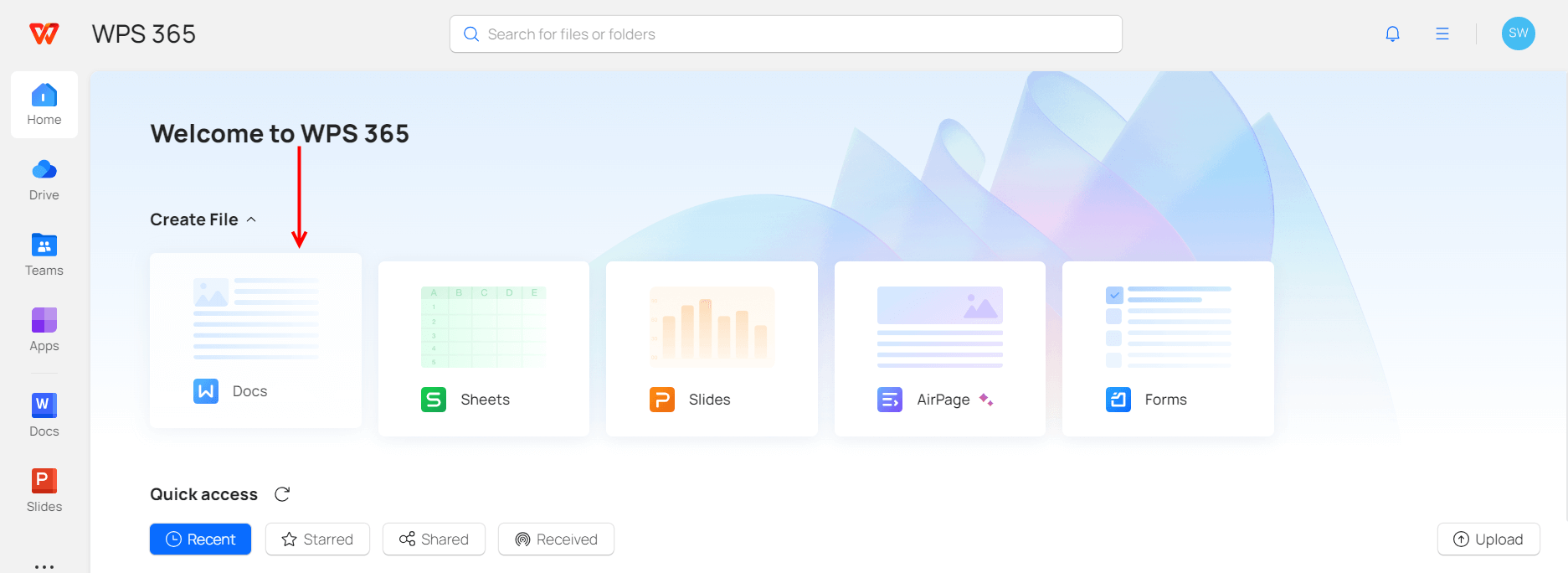The image size is (1568, 573).
Task: Show more sidebar items via ellipsis
Action: click(44, 566)
